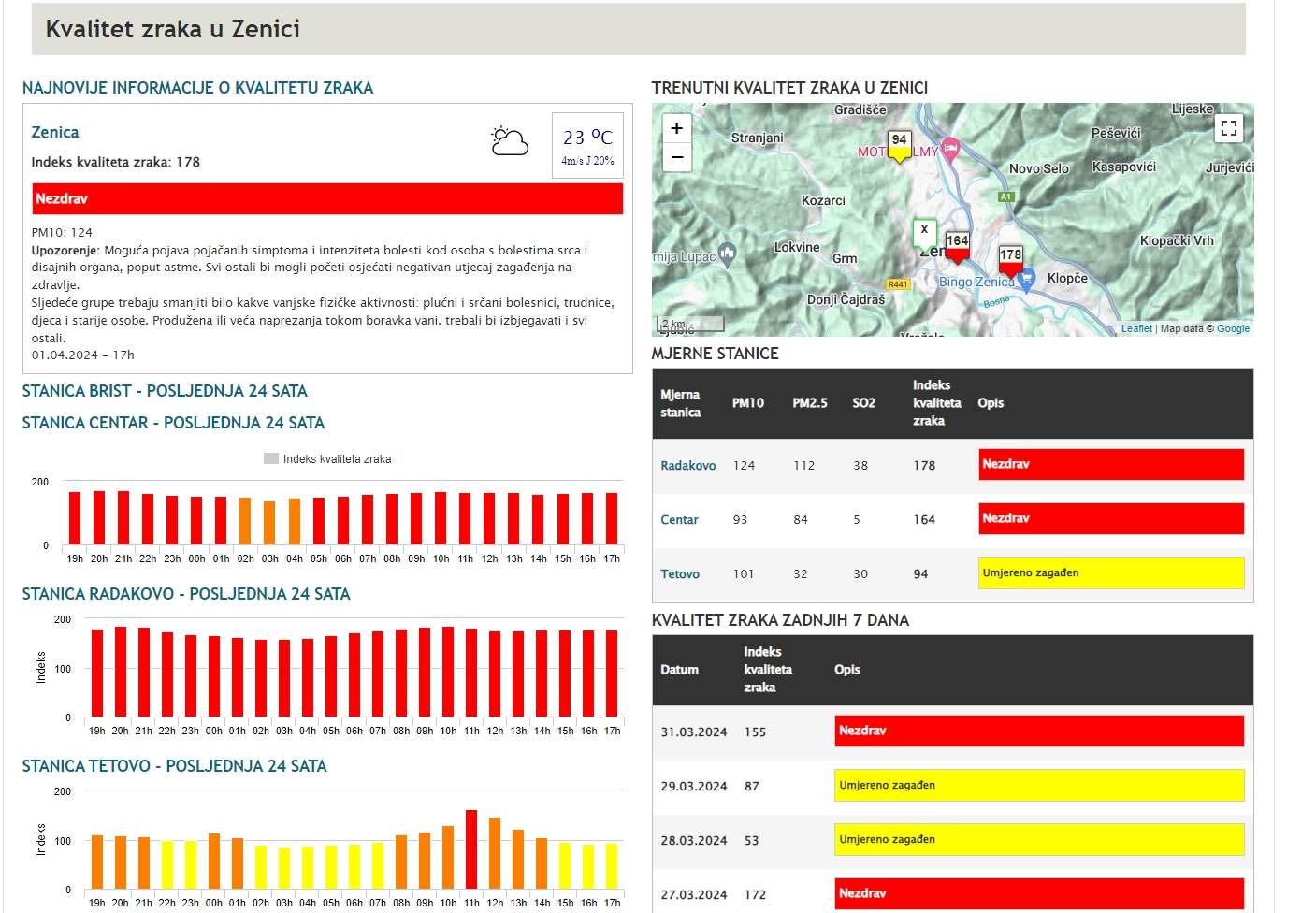Click the pink hotel pin on the map

[950, 149]
